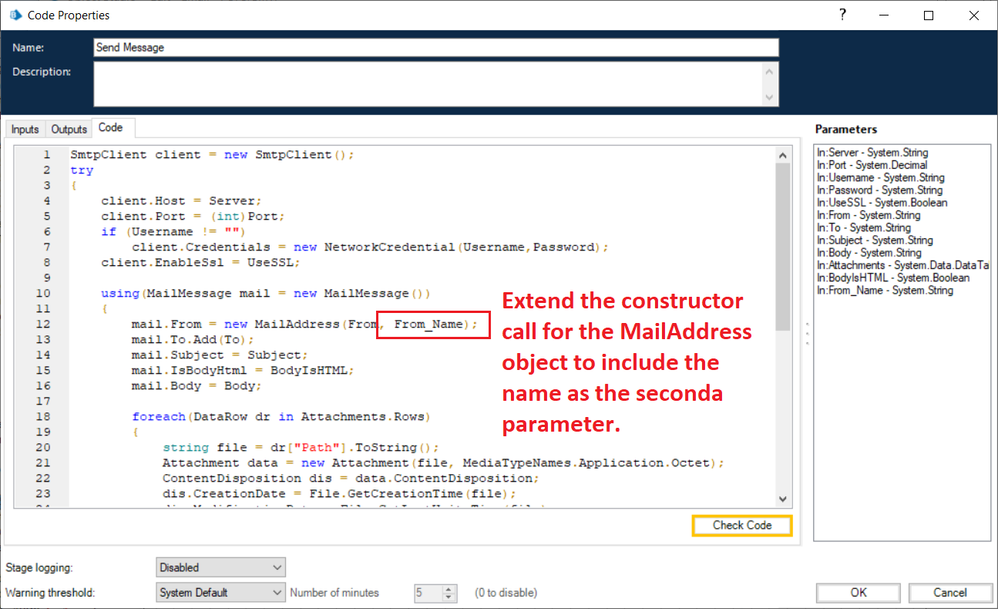Image resolution: width=998 pixels, height=609 pixels.
Task: Select the Code tab
Action: coord(111,127)
